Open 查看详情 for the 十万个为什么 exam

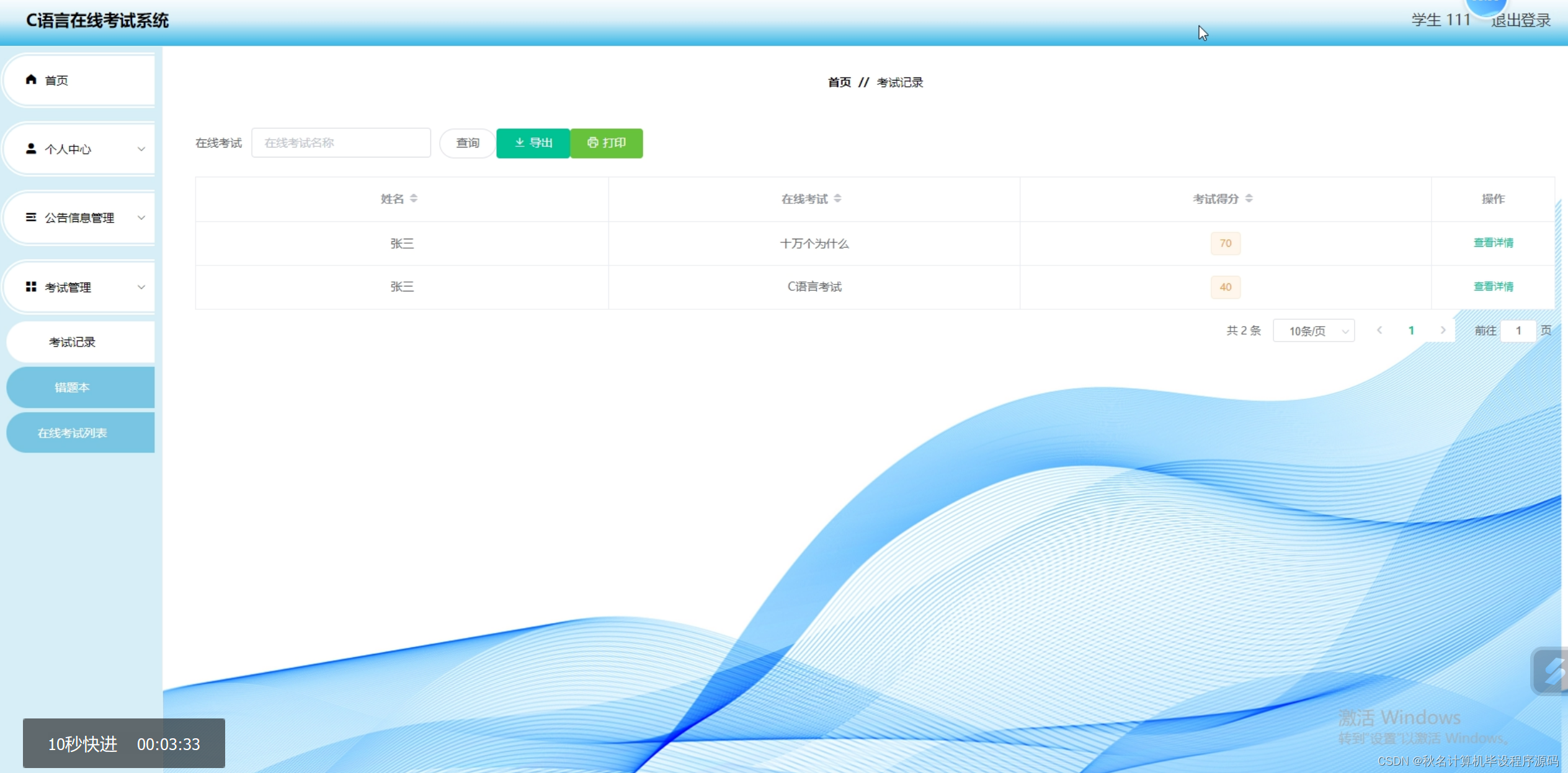coord(1493,242)
